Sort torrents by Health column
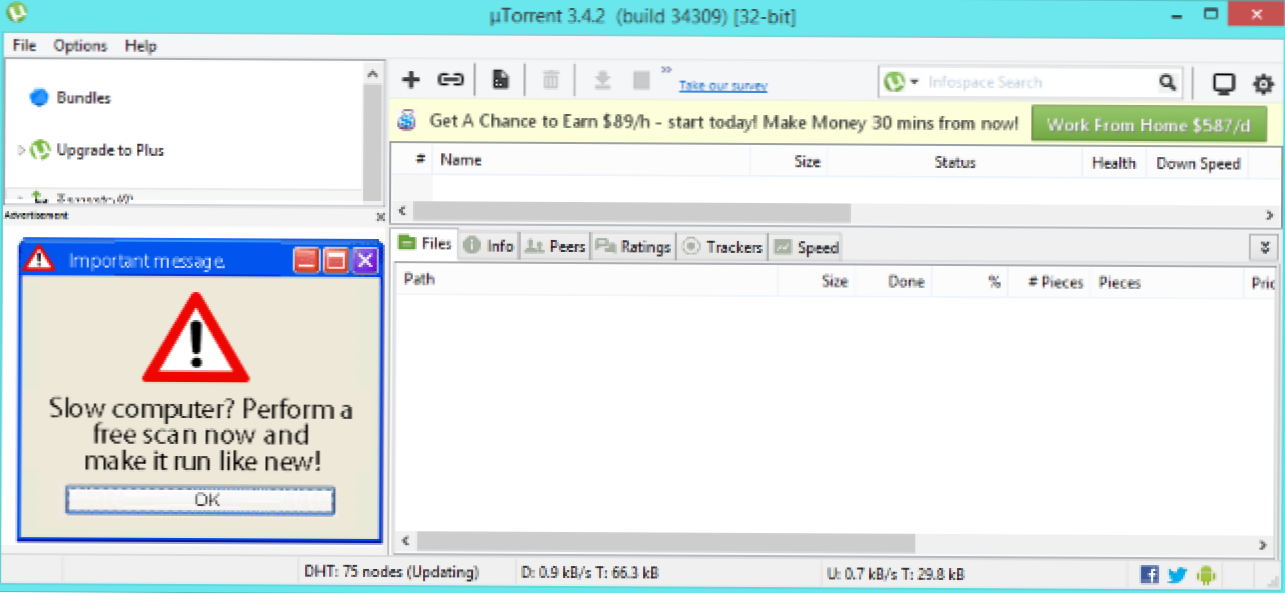Screen dimensions: 1285x593 pos(1114,163)
